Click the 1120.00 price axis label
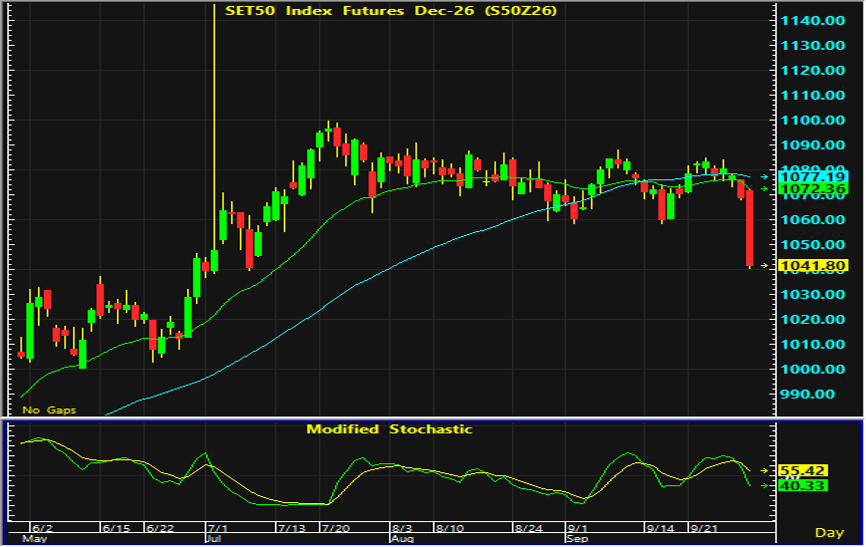 coord(812,70)
